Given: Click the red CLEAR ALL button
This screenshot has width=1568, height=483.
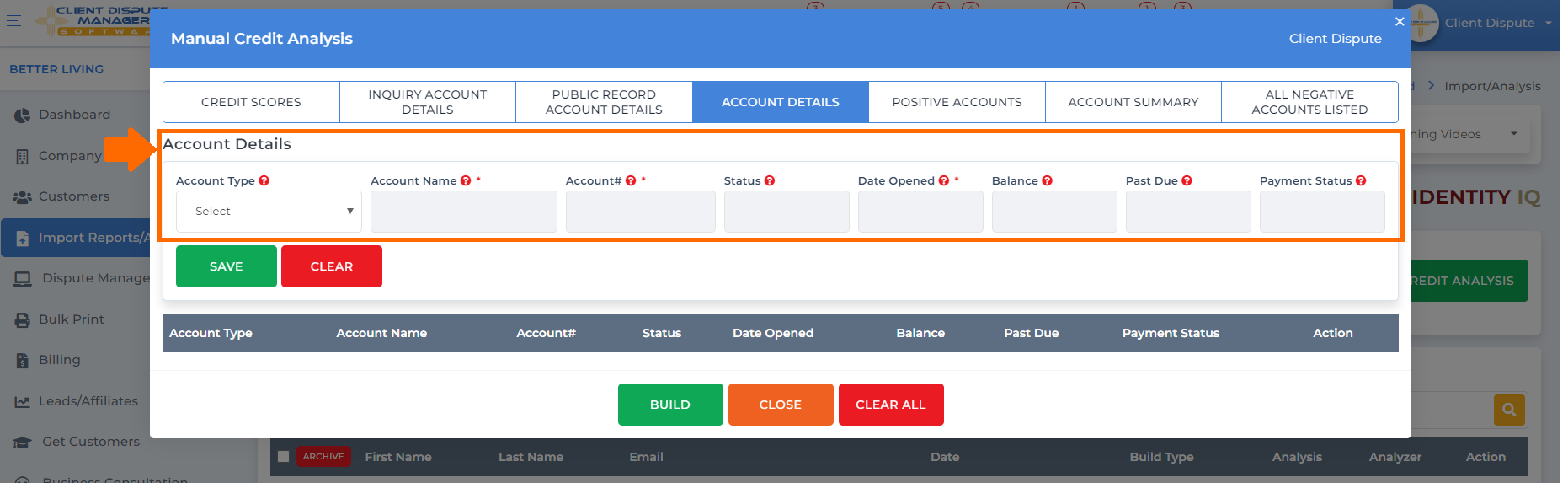Looking at the screenshot, I should [x=891, y=405].
